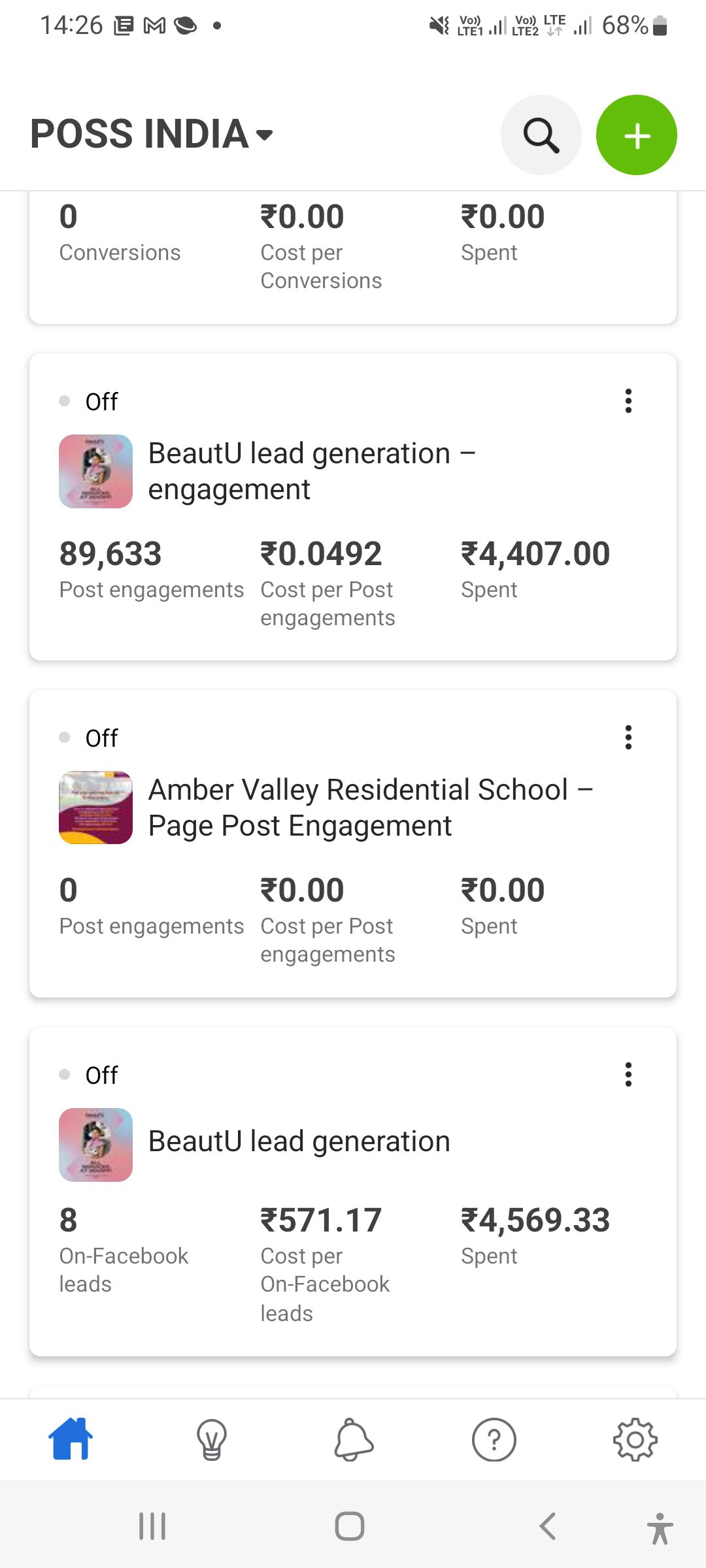Tap the Amber Valley Residential School thumbnail
This screenshot has width=706, height=1568.
click(x=96, y=808)
